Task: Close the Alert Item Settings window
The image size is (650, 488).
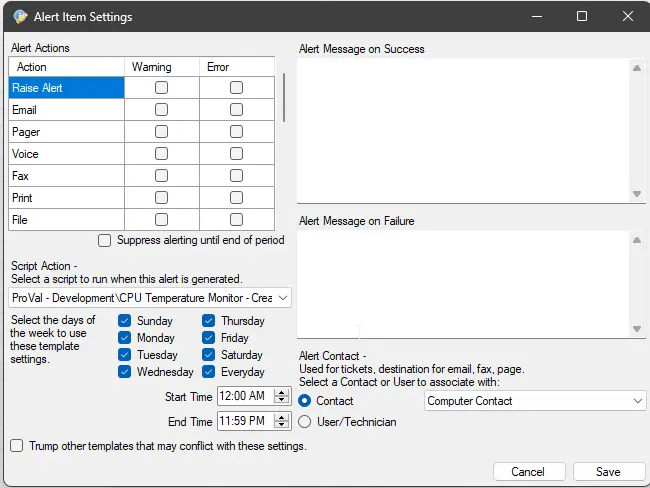Action: (x=628, y=16)
